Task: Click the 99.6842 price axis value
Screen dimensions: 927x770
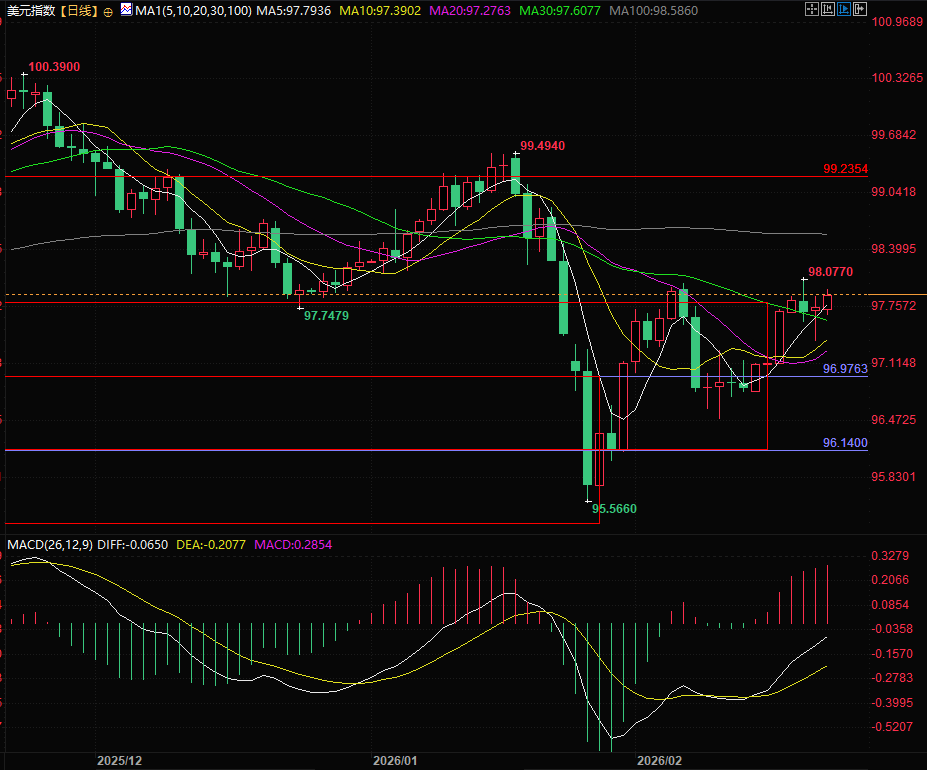Action: [894, 135]
